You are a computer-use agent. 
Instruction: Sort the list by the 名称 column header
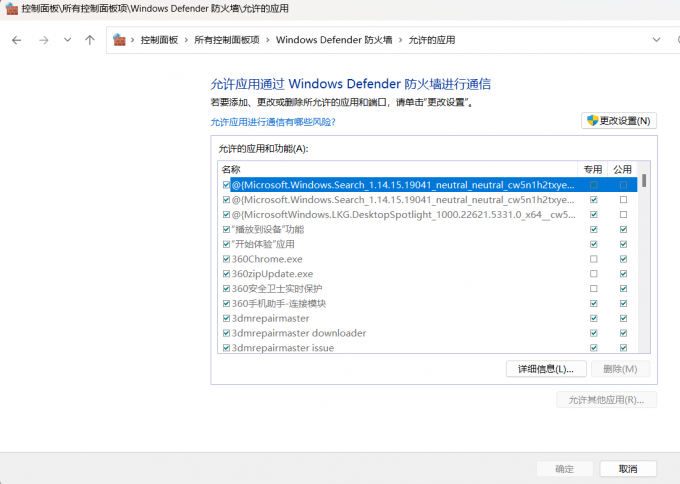pyautogui.click(x=232, y=169)
